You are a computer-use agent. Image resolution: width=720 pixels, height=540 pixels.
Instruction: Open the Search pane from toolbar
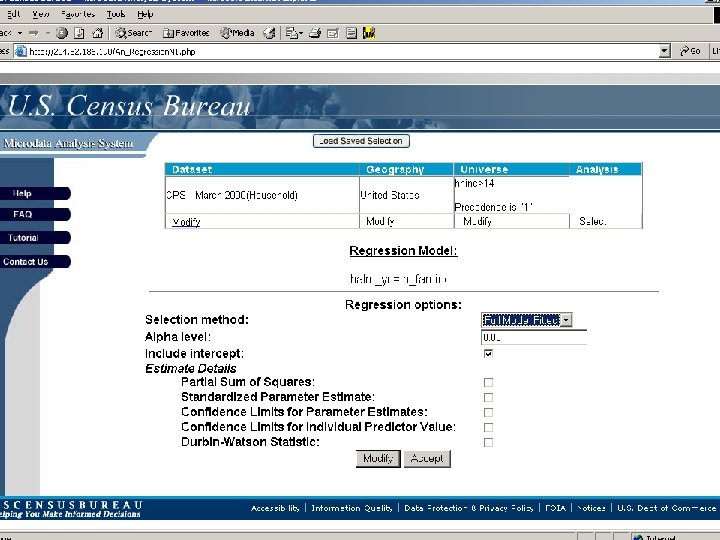click(133, 33)
